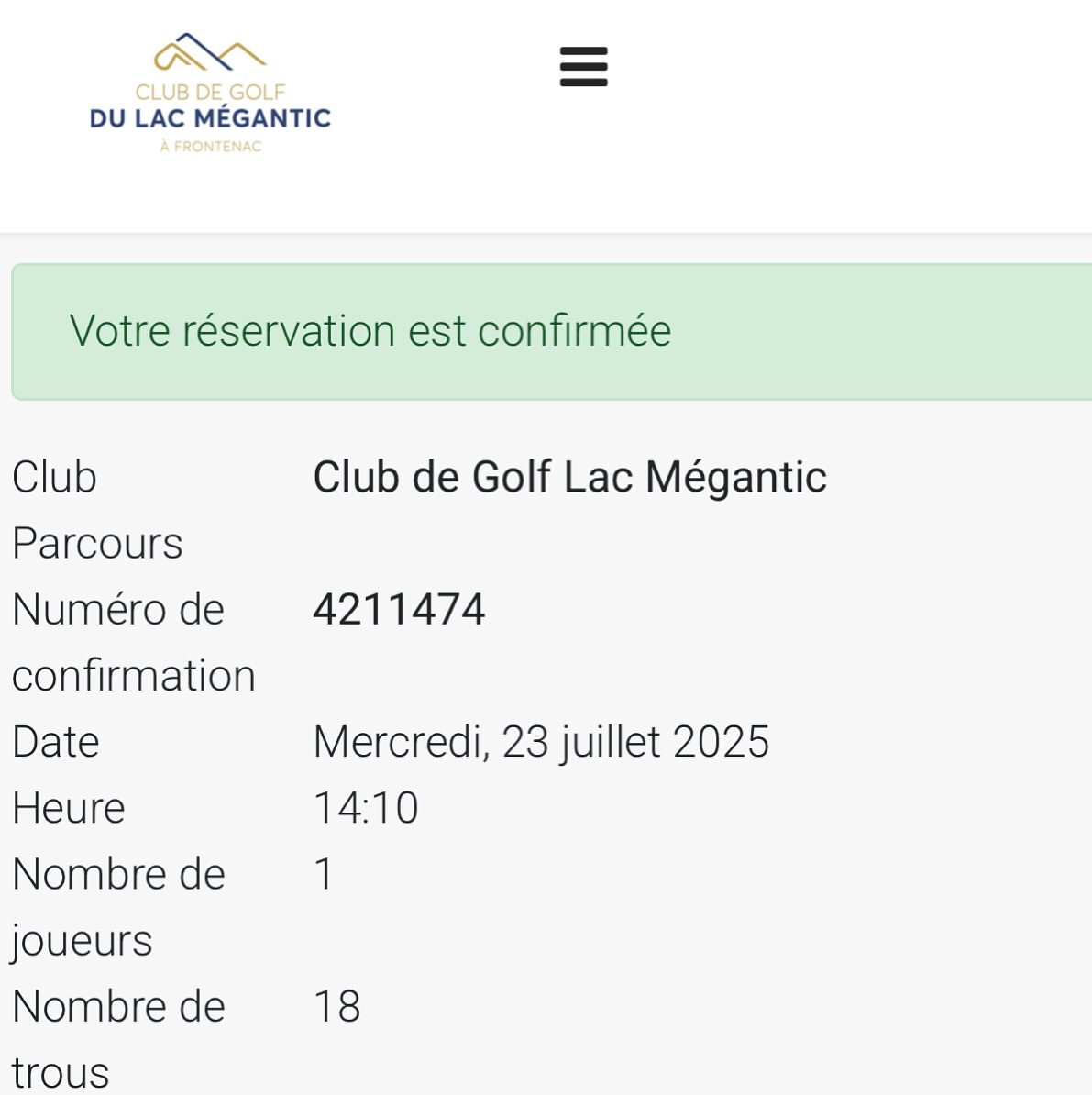1092x1095 pixels.
Task: Click the 'Heure' label
Action: coord(69,808)
